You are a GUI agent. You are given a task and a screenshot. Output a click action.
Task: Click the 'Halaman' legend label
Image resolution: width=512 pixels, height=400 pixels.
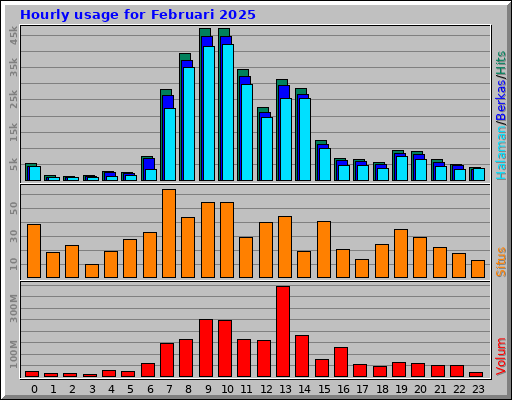501,153
